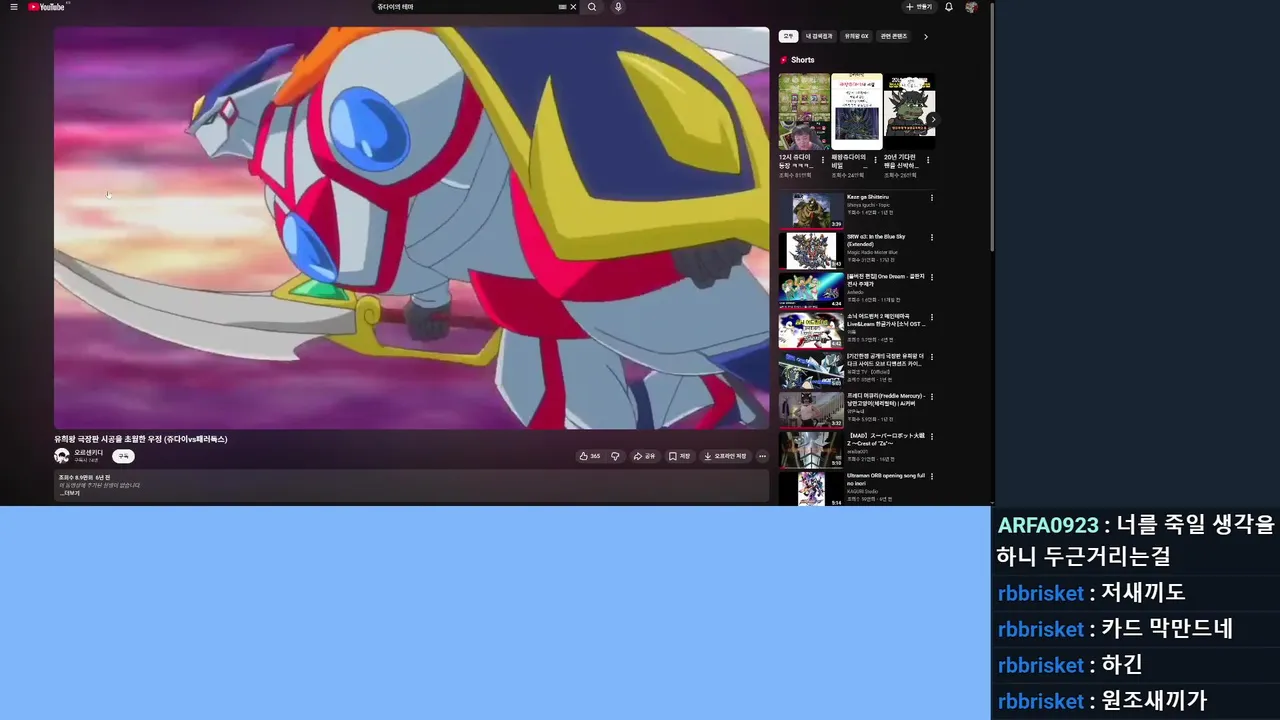Screen dimensions: 1280x720
Task: Expand the description with '...더보기'
Action: [x=69, y=493]
